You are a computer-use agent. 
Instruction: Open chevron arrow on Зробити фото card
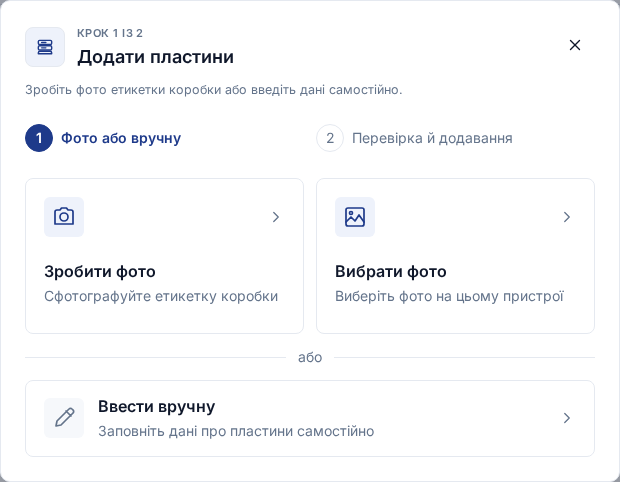276,217
